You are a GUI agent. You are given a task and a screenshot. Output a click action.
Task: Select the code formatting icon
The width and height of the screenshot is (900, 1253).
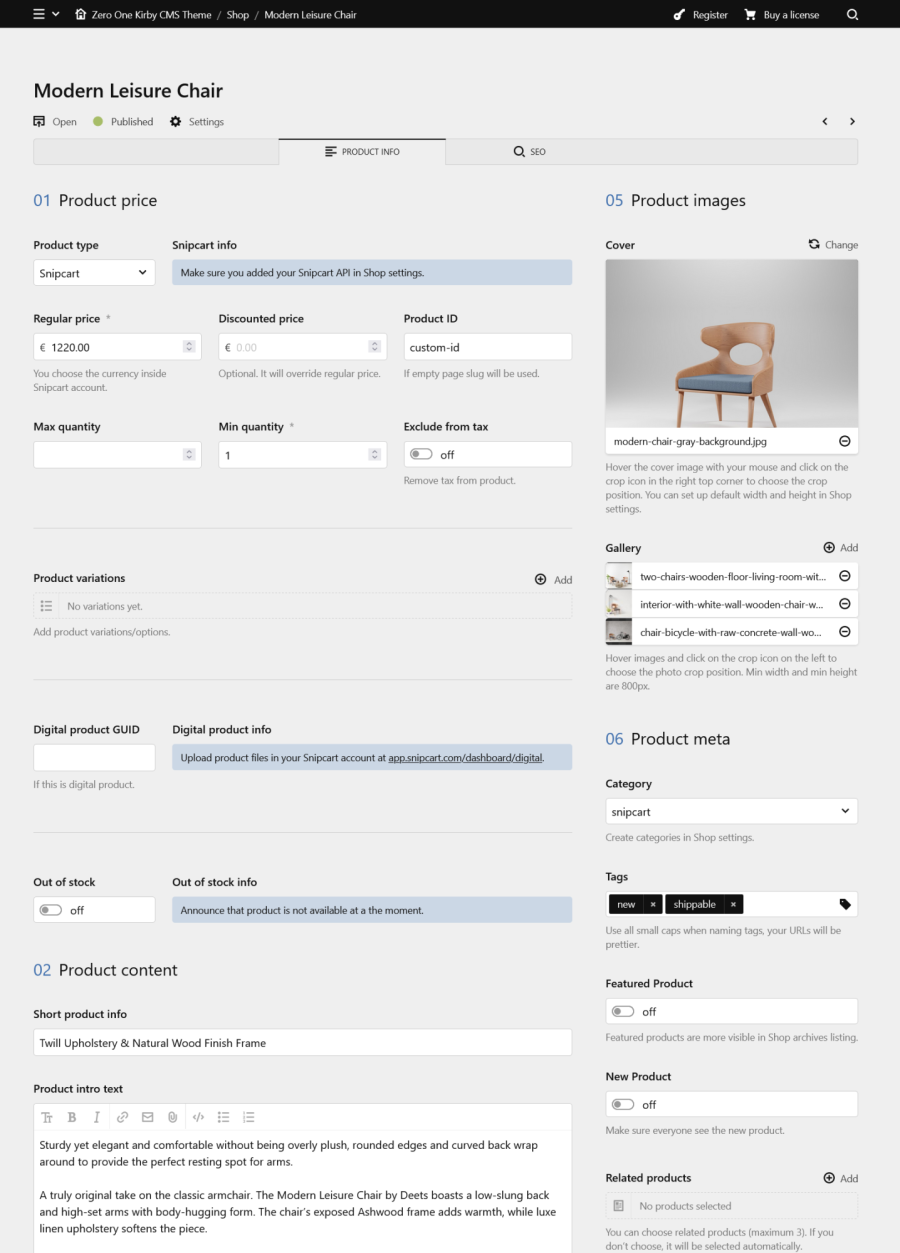(x=199, y=1117)
